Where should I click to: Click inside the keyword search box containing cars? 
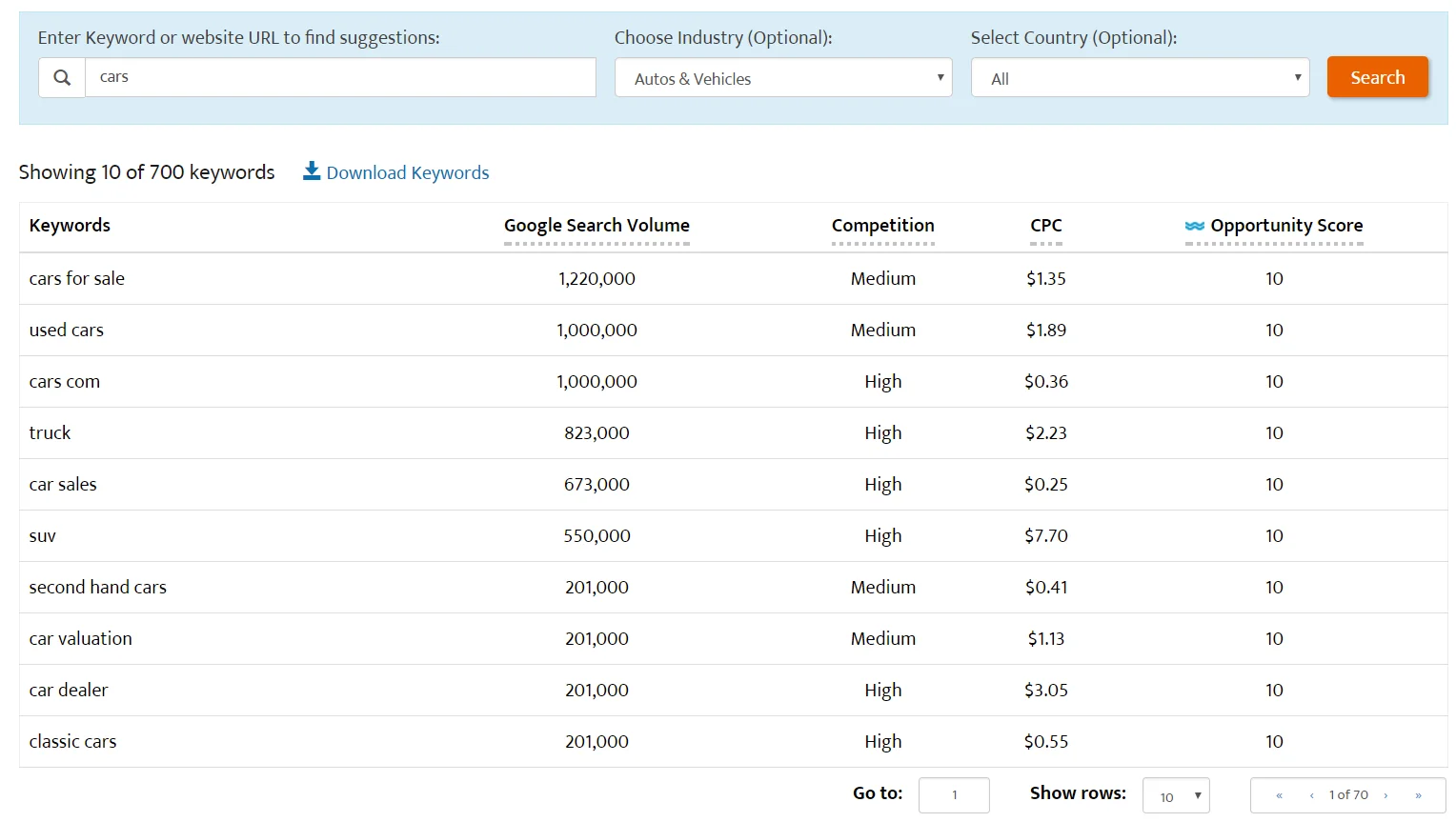click(x=341, y=77)
